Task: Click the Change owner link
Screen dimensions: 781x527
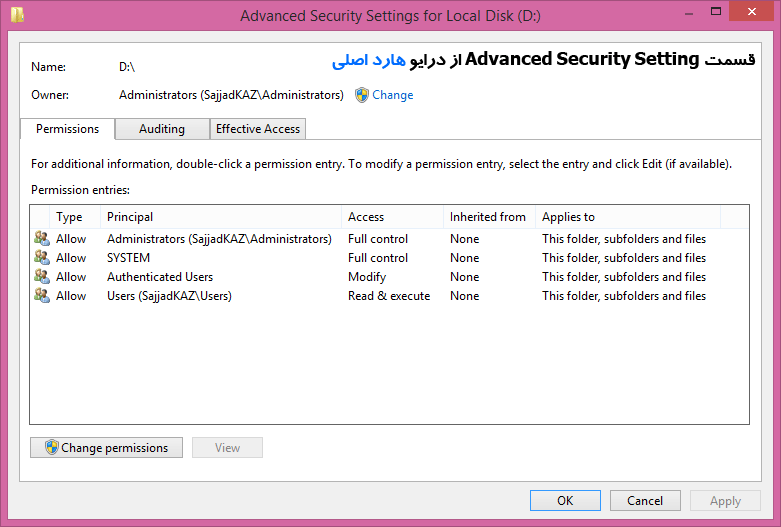Action: click(392, 95)
